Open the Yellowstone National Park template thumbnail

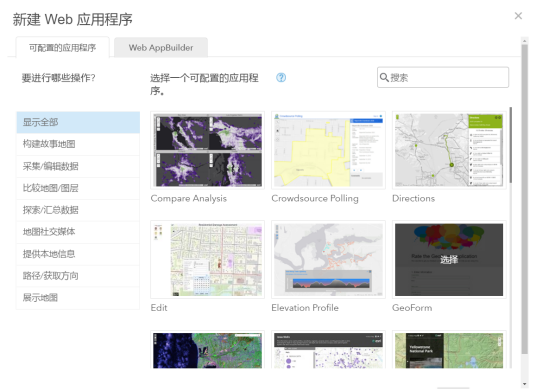pyautogui.click(x=449, y=350)
